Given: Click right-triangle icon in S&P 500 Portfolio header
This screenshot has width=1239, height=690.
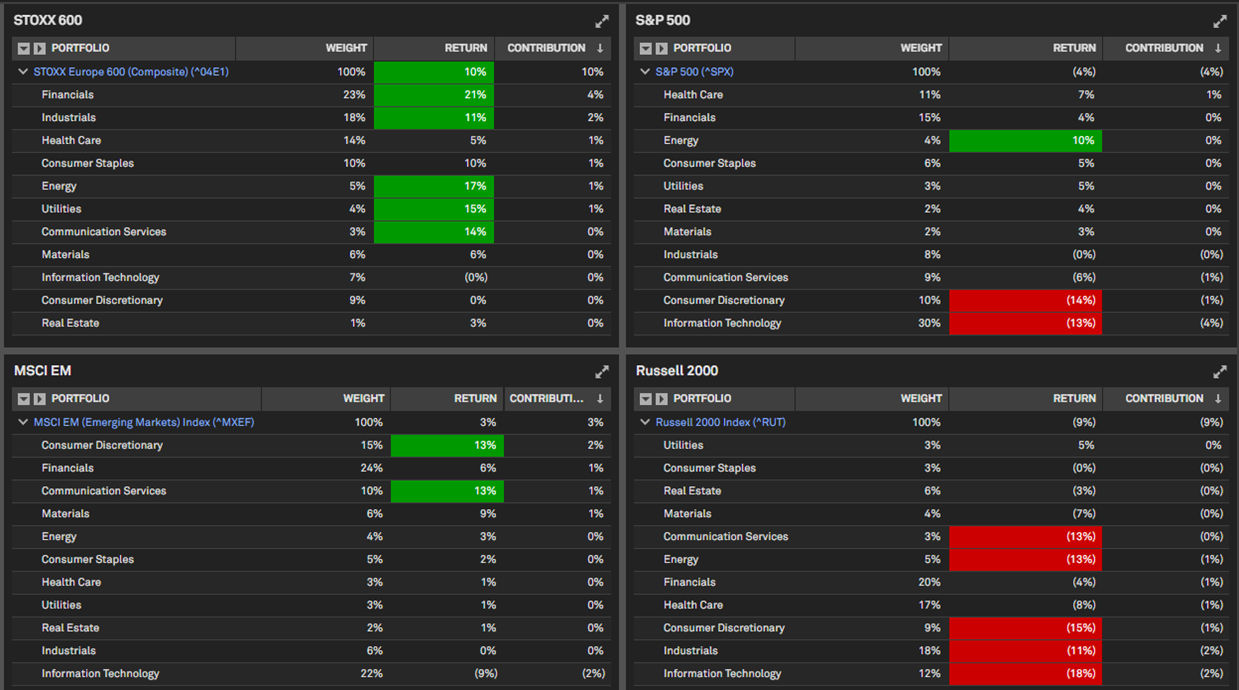Looking at the screenshot, I should (x=662, y=48).
